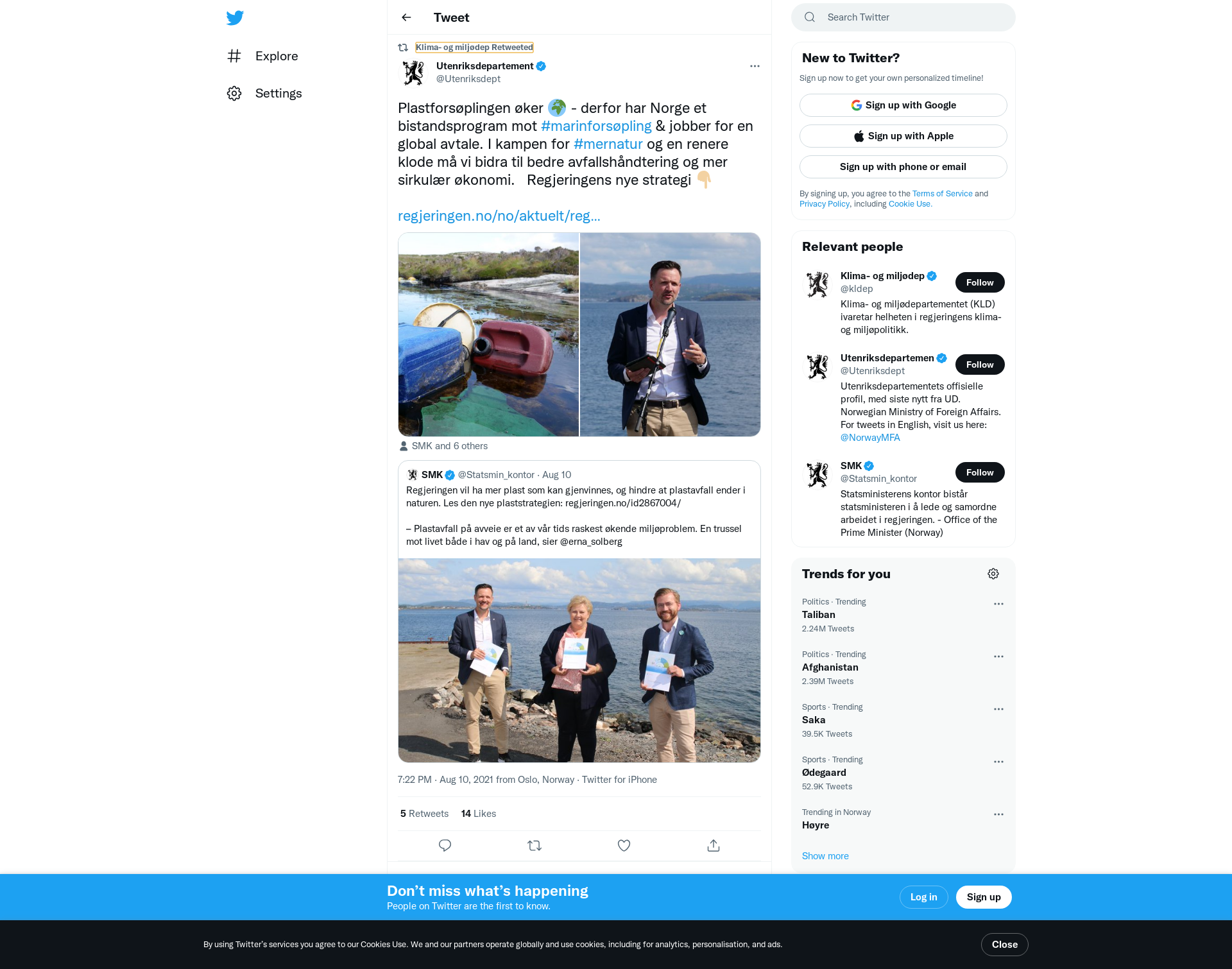Image resolution: width=1232 pixels, height=969 pixels.
Task: Open more options for Høyre trend
Action: [998, 814]
